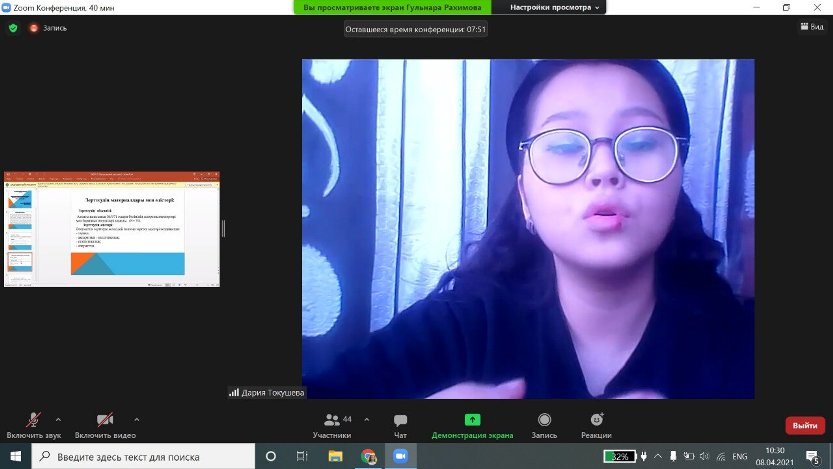Click the shared PowerPoint screen thumbnail
833x469 pixels.
pyautogui.click(x=112, y=230)
